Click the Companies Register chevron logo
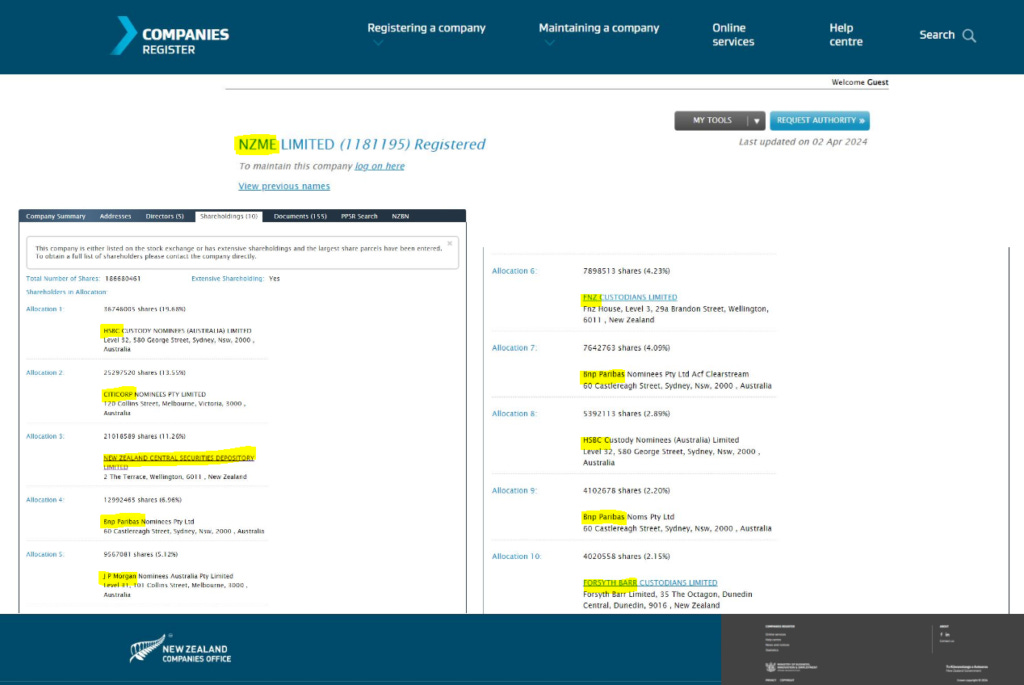This screenshot has height=685, width=1024. point(123,35)
